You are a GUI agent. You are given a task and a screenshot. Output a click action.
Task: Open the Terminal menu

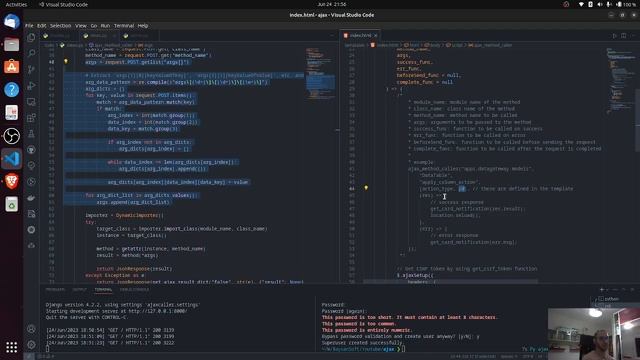[x=124, y=25]
